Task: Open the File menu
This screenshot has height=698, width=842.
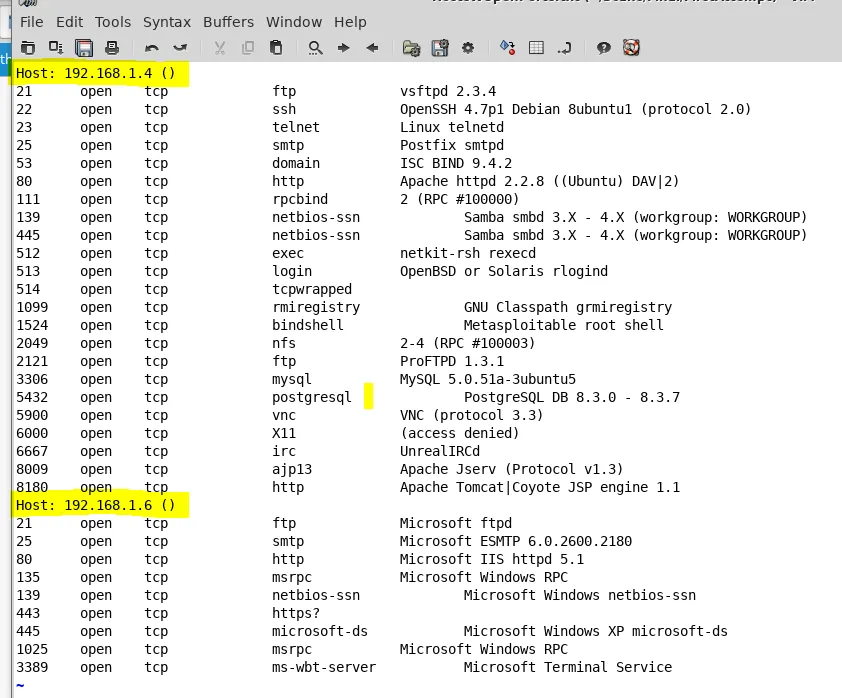Action: tap(32, 22)
